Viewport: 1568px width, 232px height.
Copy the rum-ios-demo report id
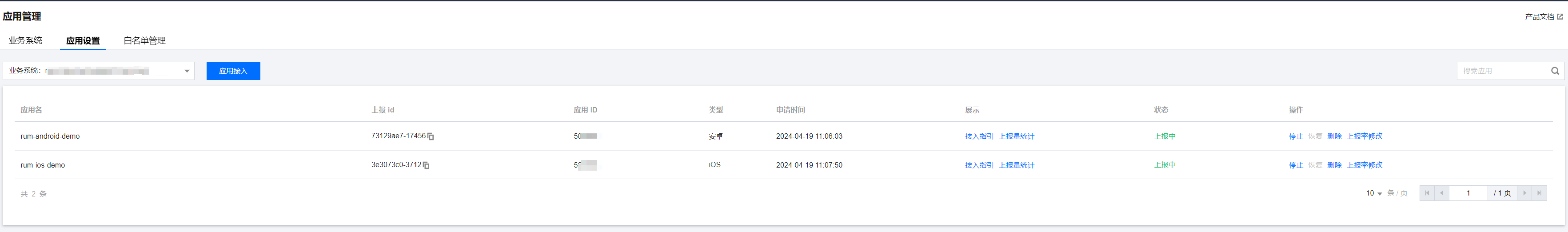pos(426,165)
